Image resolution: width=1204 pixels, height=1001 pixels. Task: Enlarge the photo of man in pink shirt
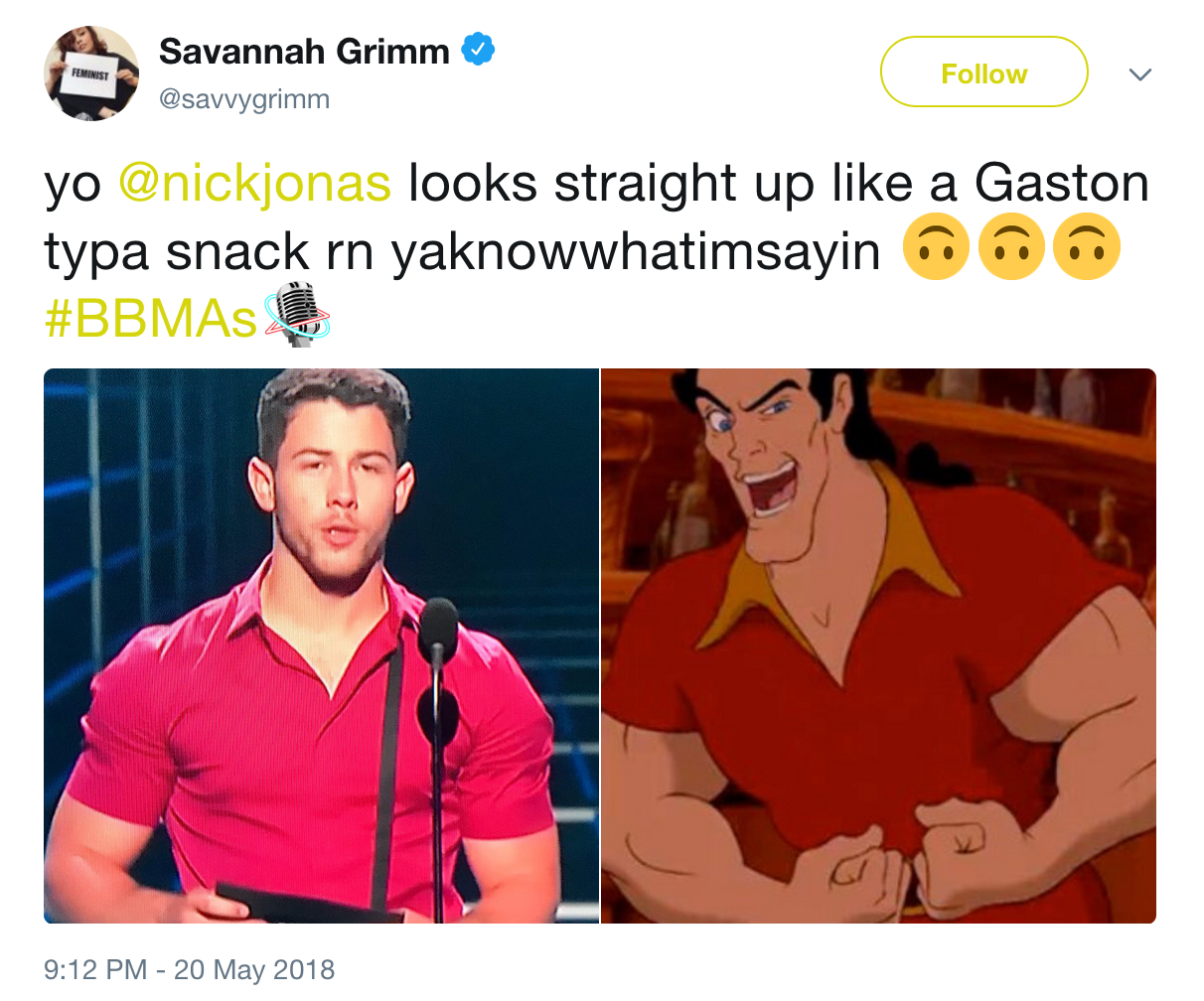pyautogui.click(x=321, y=645)
